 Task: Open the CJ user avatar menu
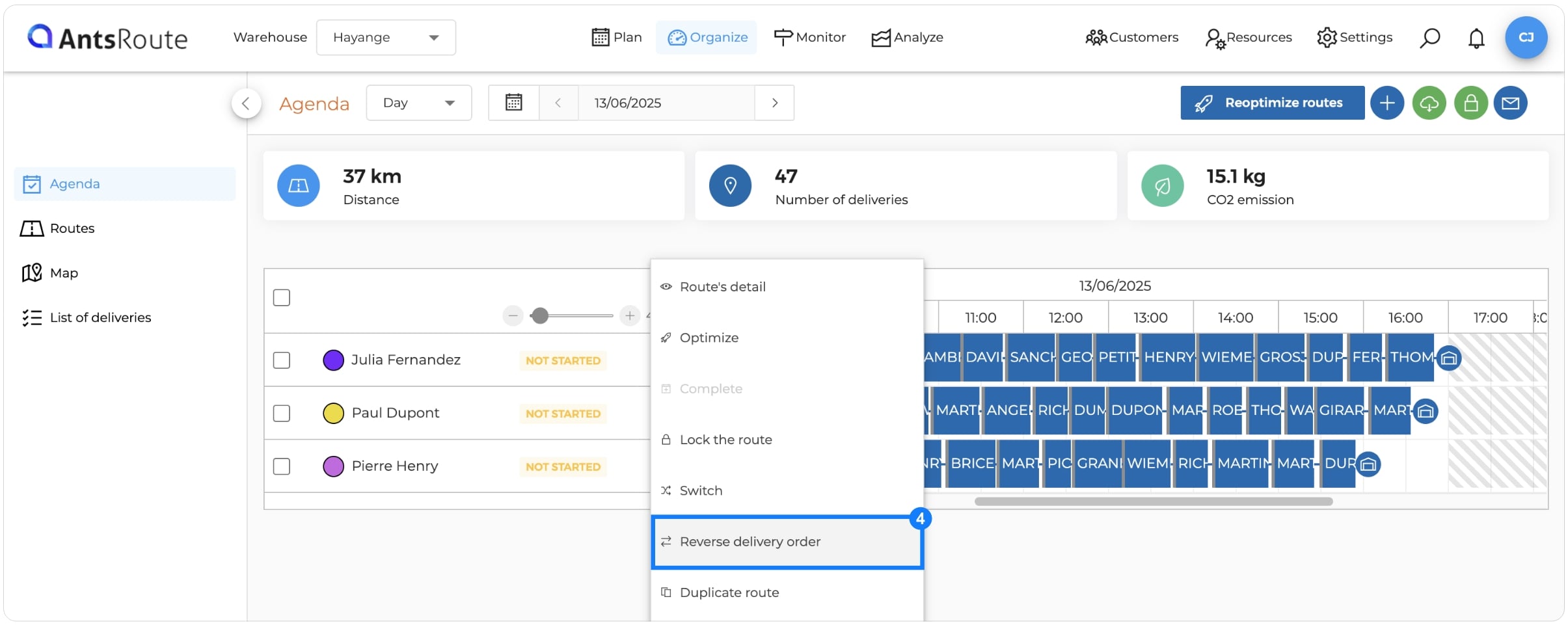[1526, 38]
